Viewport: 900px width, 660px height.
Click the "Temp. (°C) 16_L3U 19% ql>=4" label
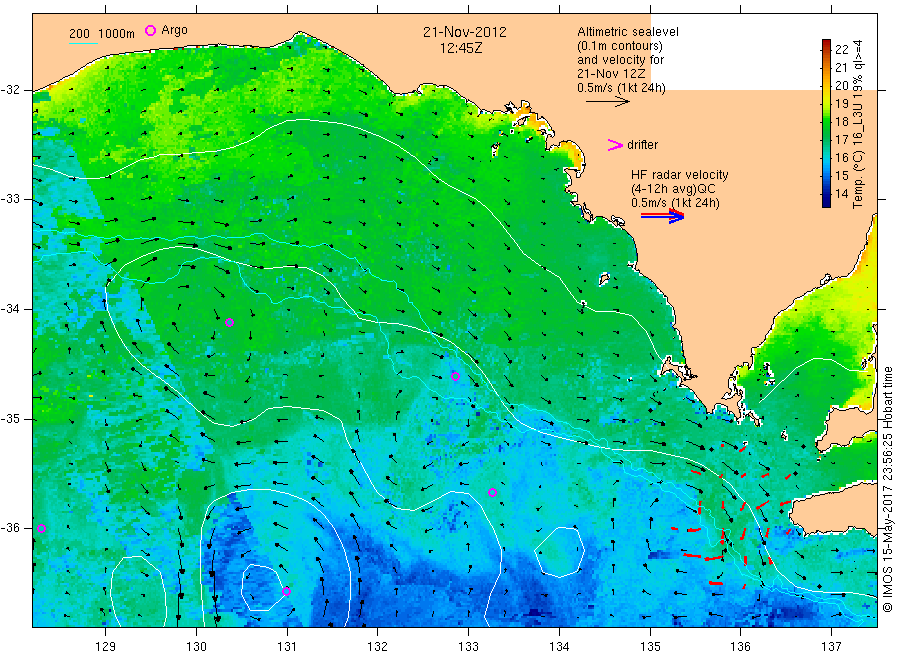[x=858, y=124]
